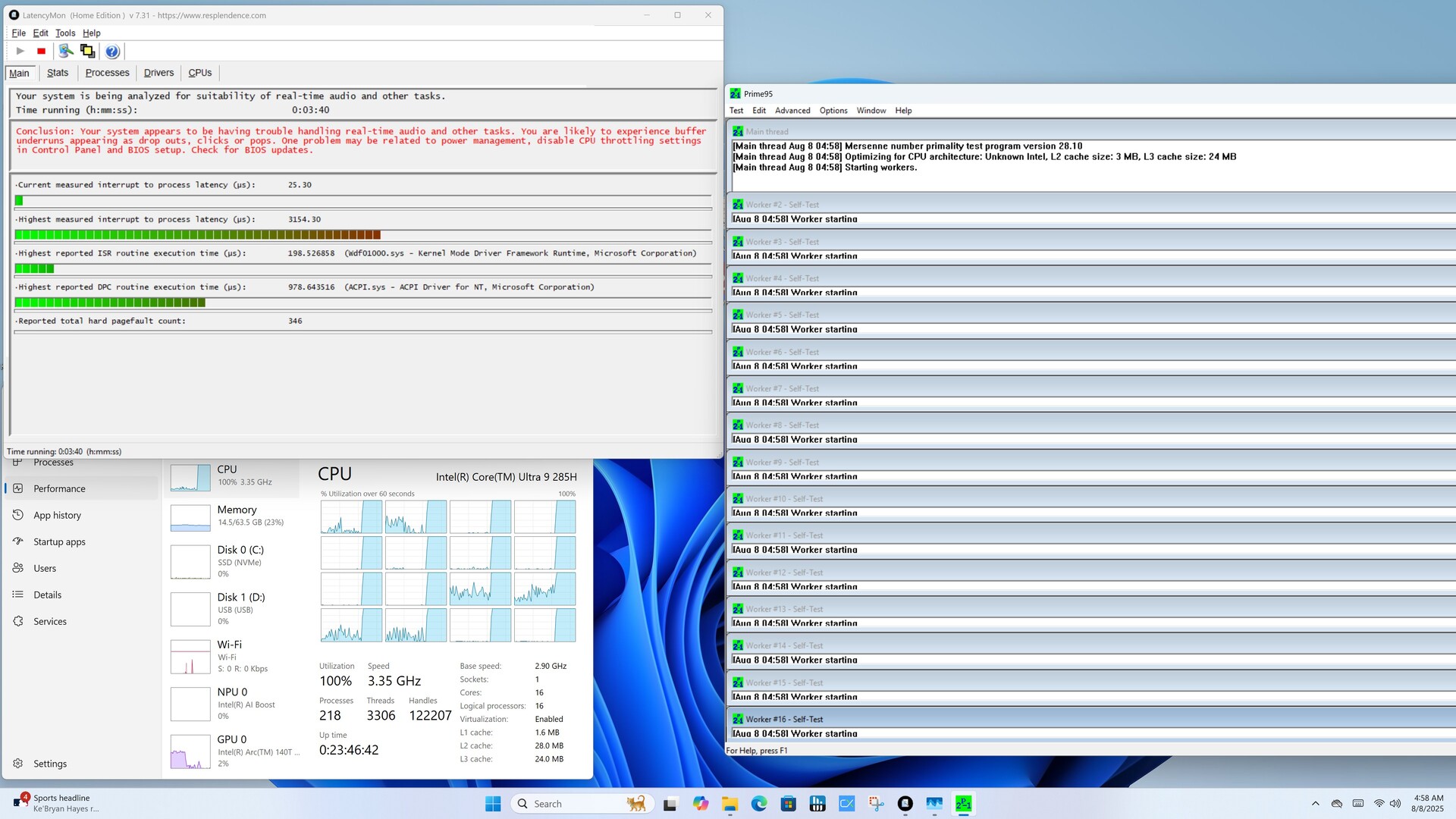Click the Worker #16 Self-Test window icon

(x=738, y=719)
